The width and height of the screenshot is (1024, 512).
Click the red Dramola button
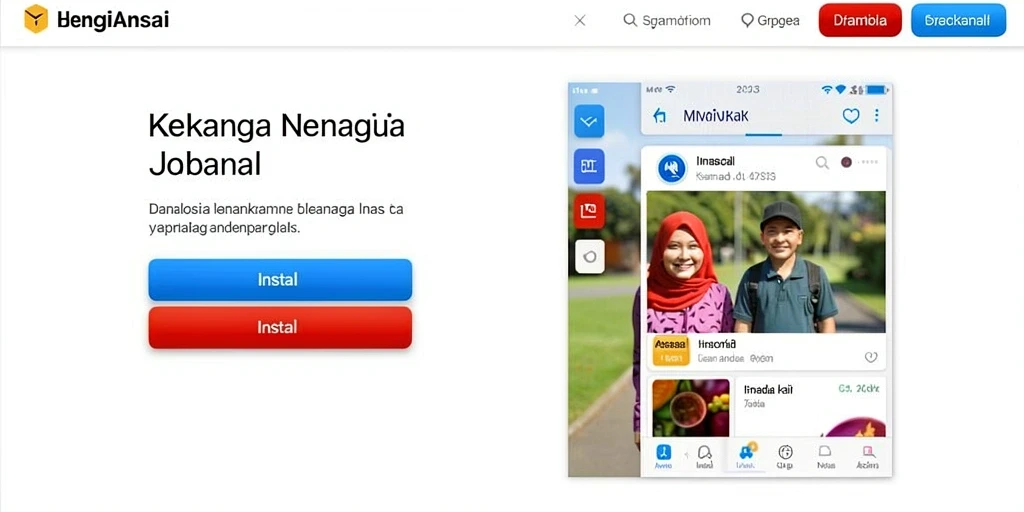pos(860,20)
